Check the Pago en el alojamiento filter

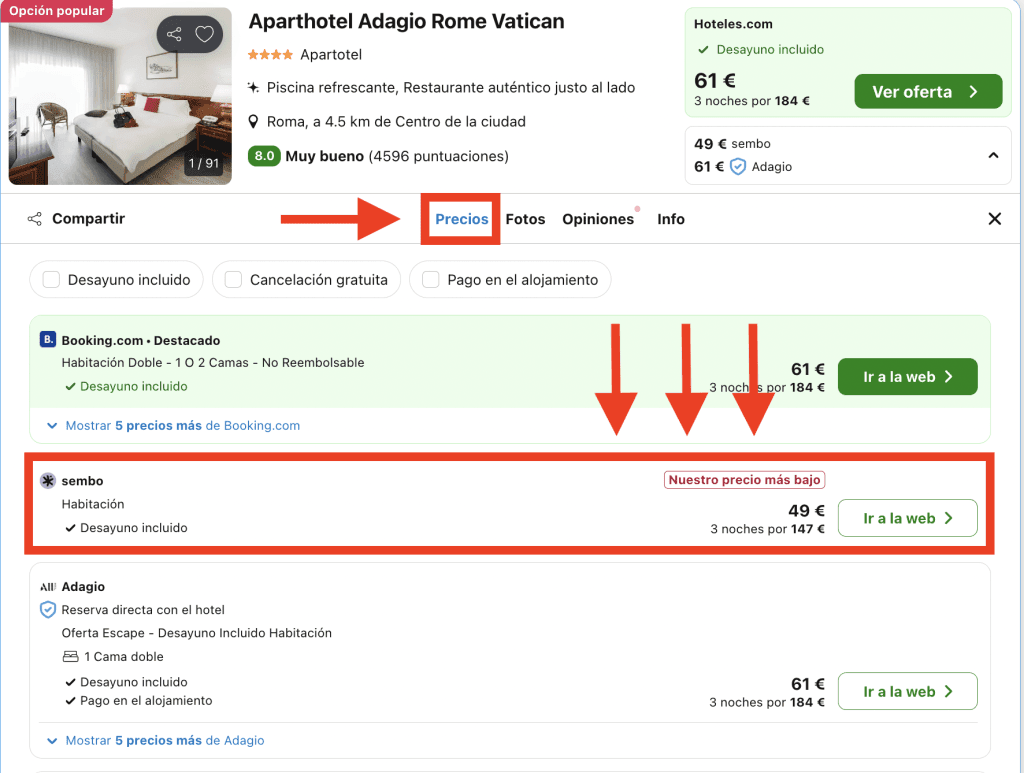431,280
